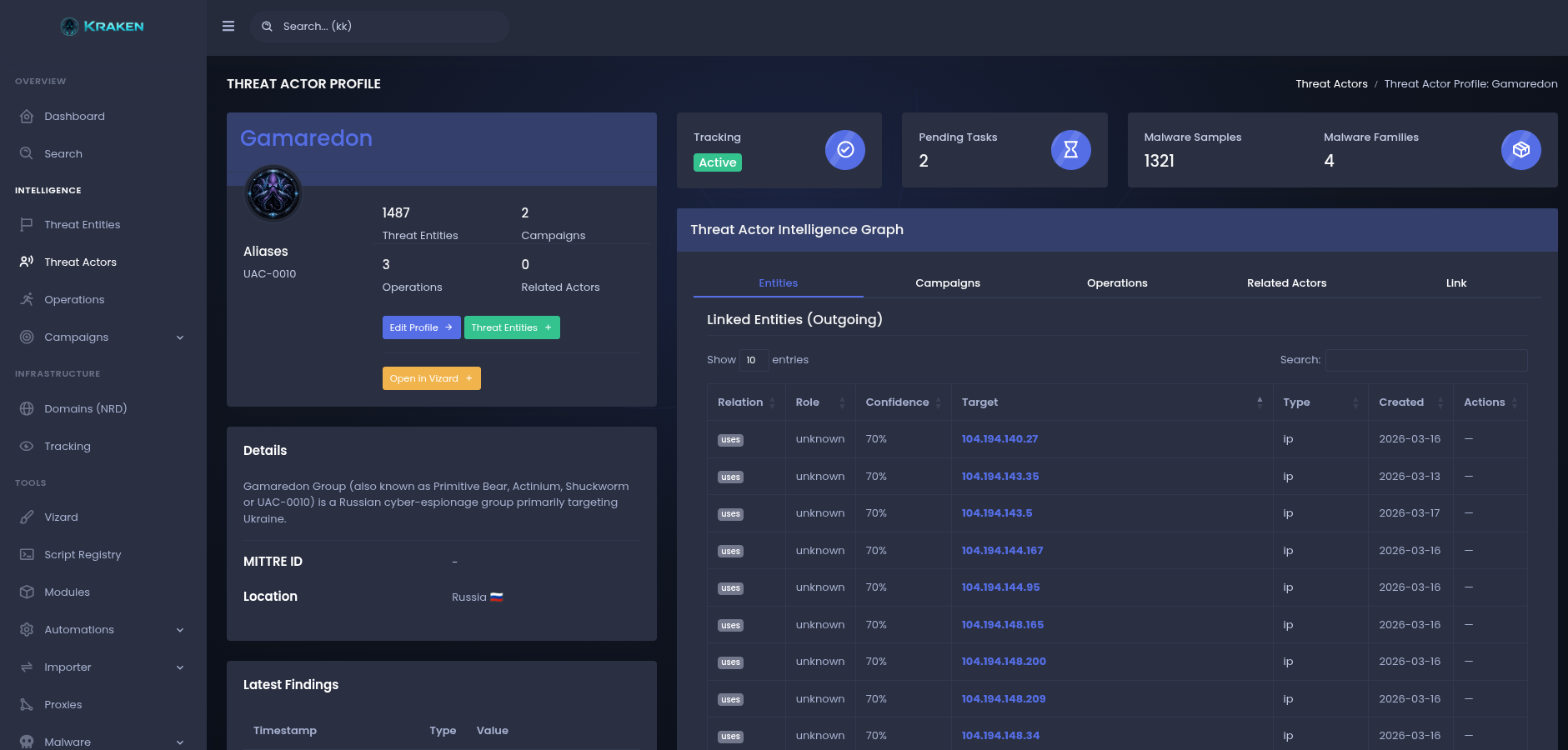This screenshot has height=750, width=1568.
Task: Go to Domains (NRD) page
Action: (x=85, y=409)
